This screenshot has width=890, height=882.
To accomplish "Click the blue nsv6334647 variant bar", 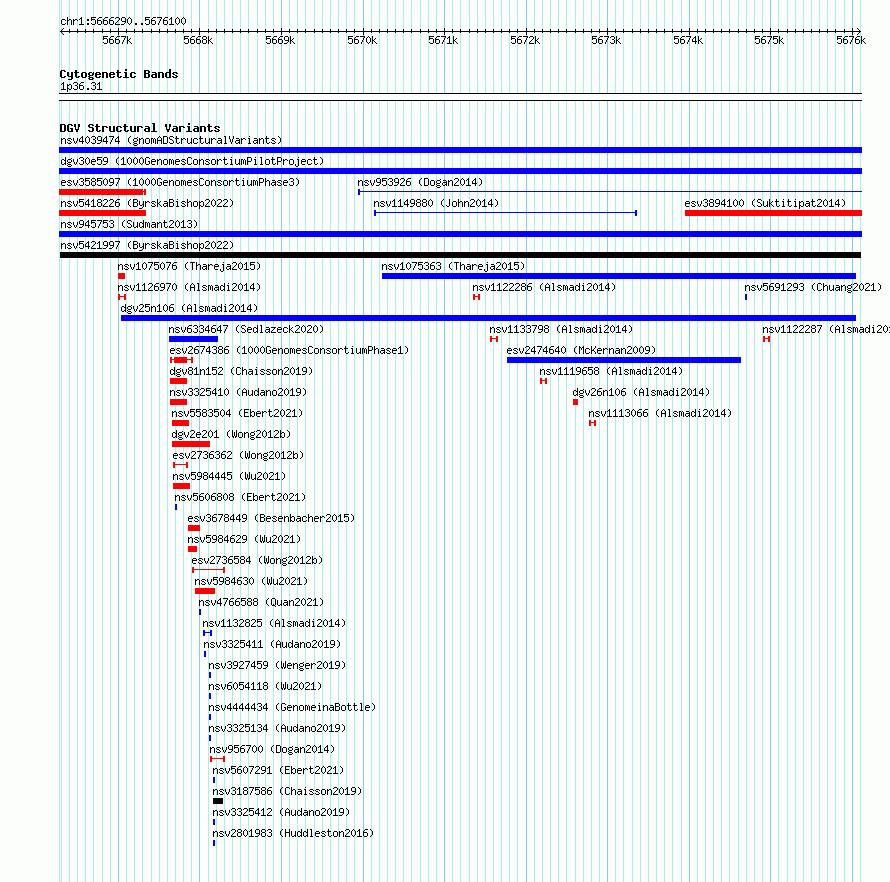I will click(x=193, y=339).
